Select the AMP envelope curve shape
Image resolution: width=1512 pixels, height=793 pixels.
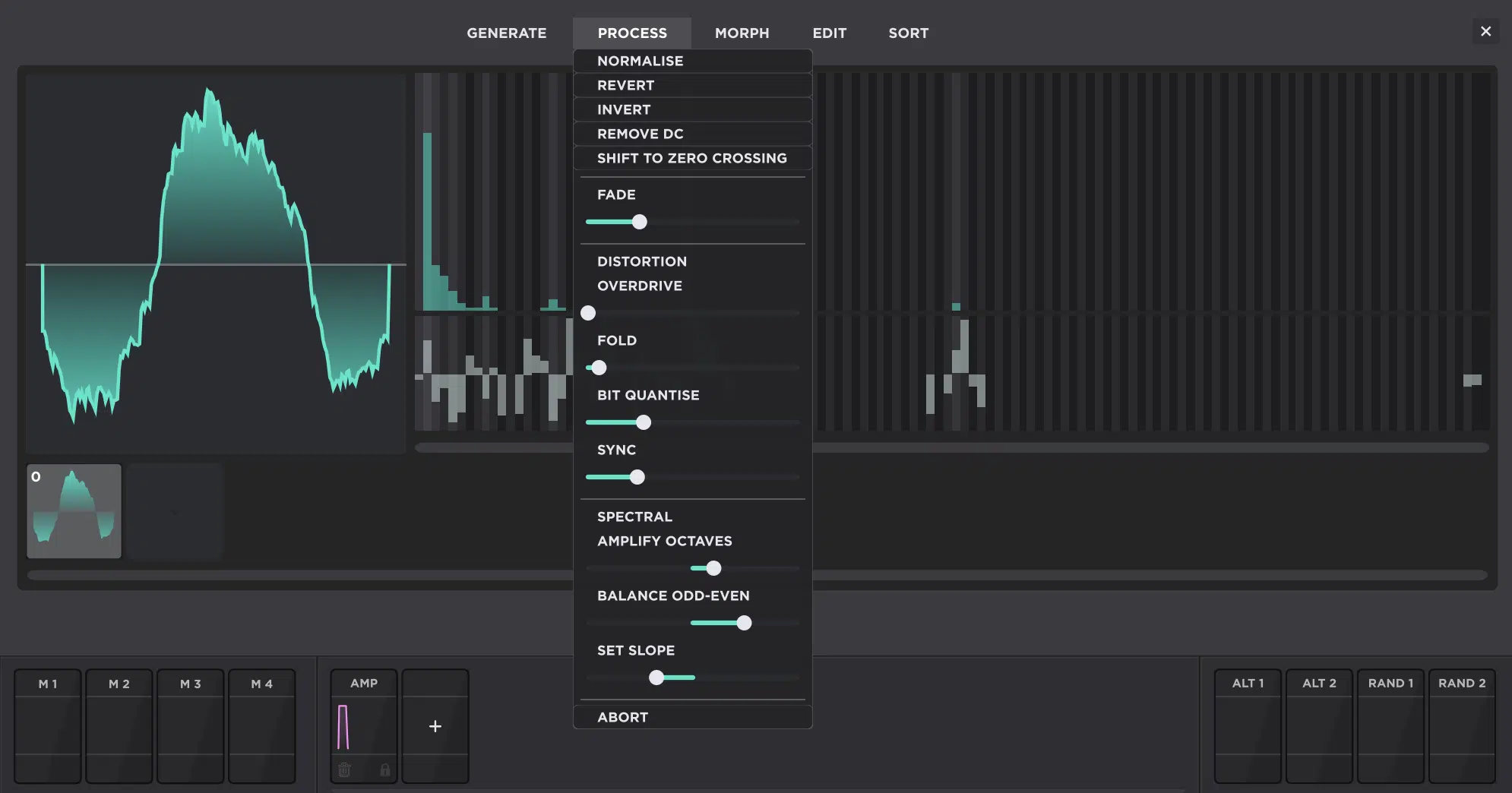click(343, 727)
